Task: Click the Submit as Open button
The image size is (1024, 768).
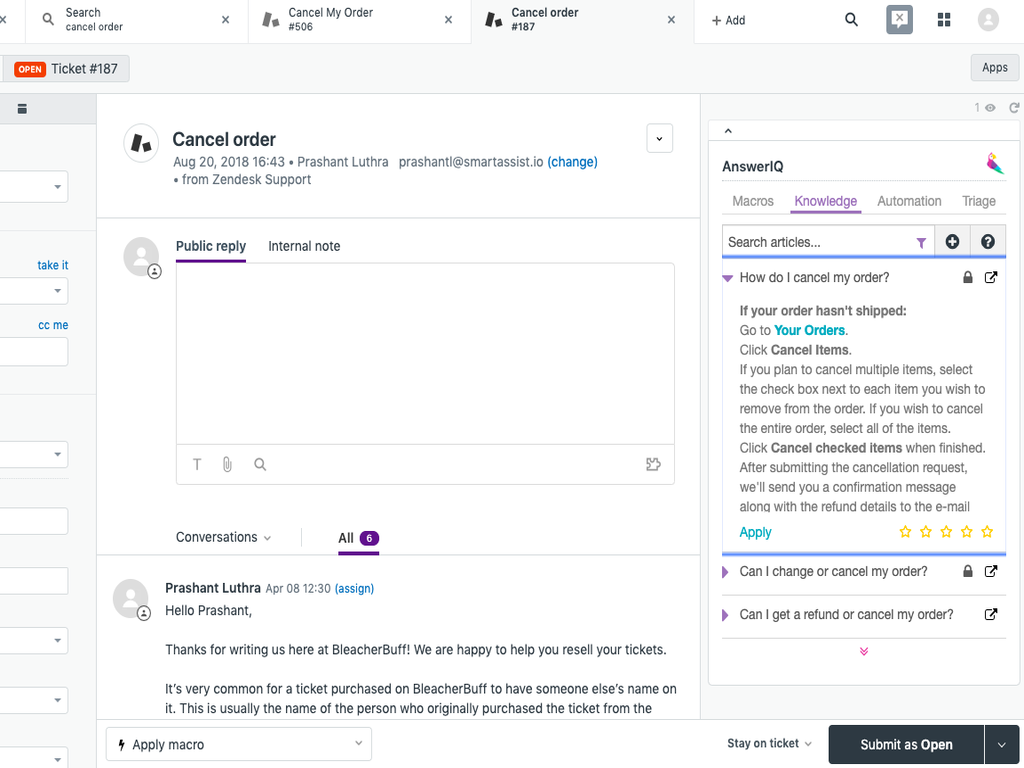Action: tap(906, 744)
